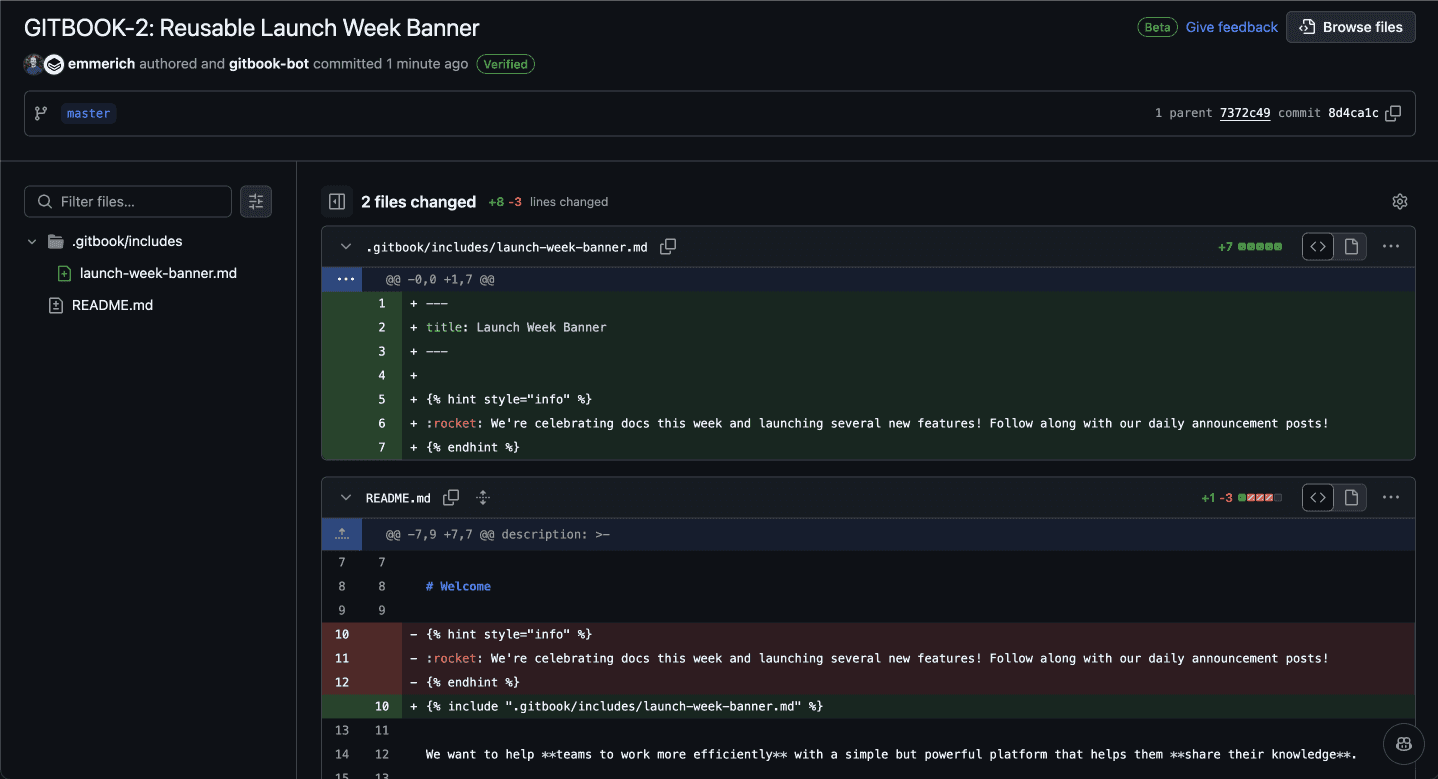Show source diff for launch-week-banner.md

pyautogui.click(x=1318, y=246)
